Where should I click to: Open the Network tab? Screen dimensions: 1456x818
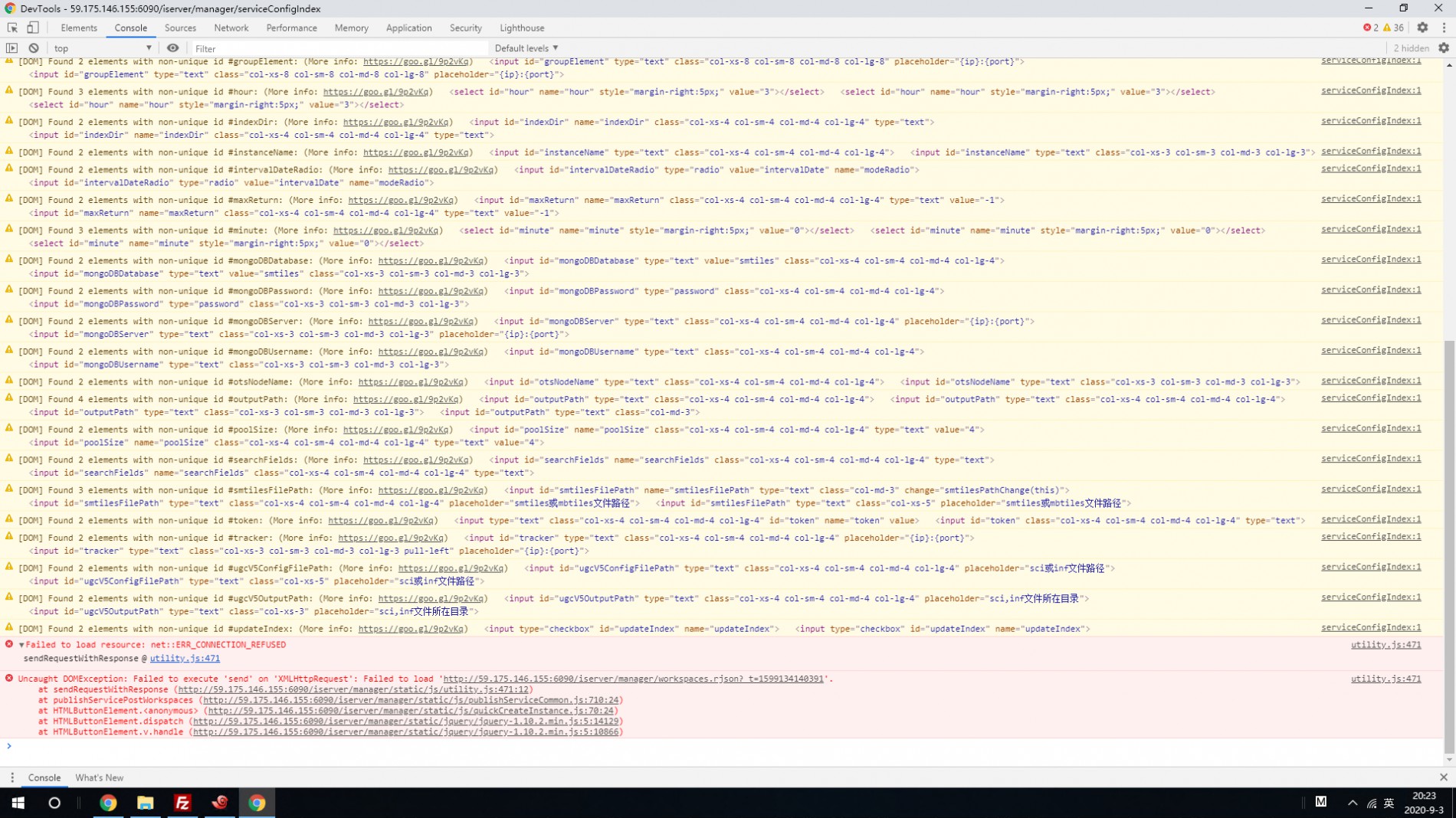(231, 28)
